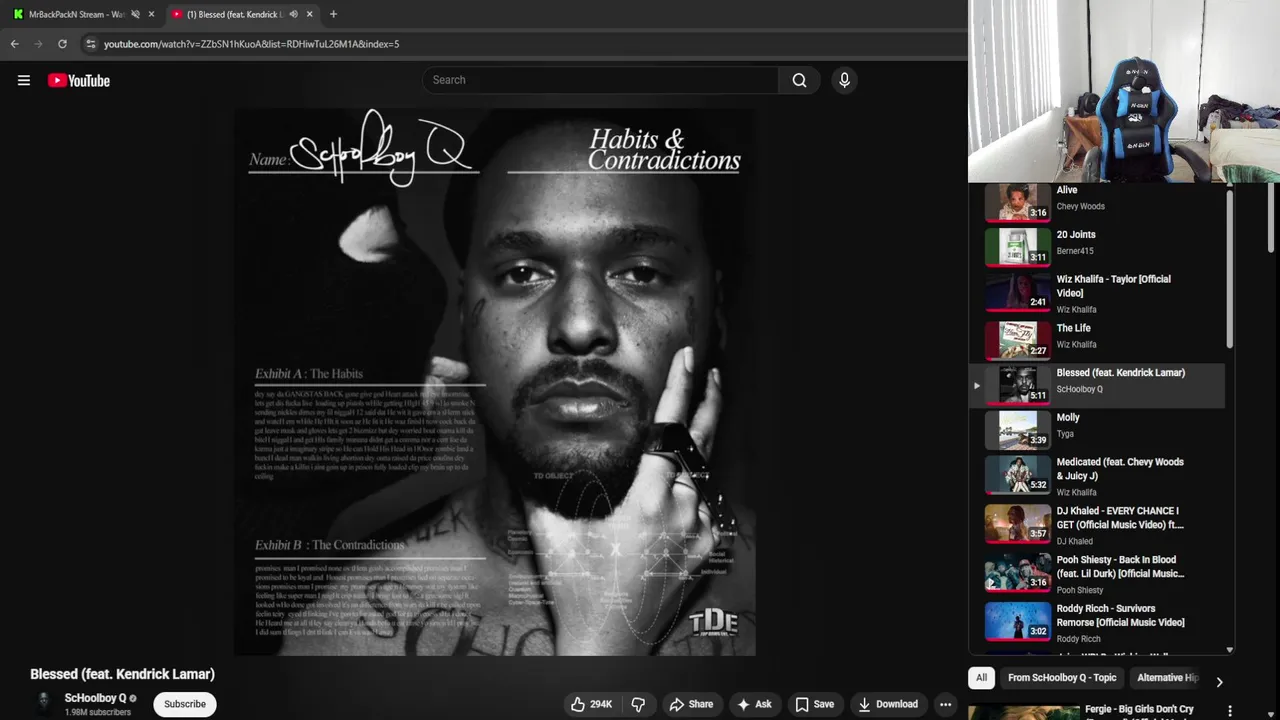Click Blessed (feat. Kendrick Lamar) video title
Viewport: 1280px width, 720px height.
click(x=122, y=674)
